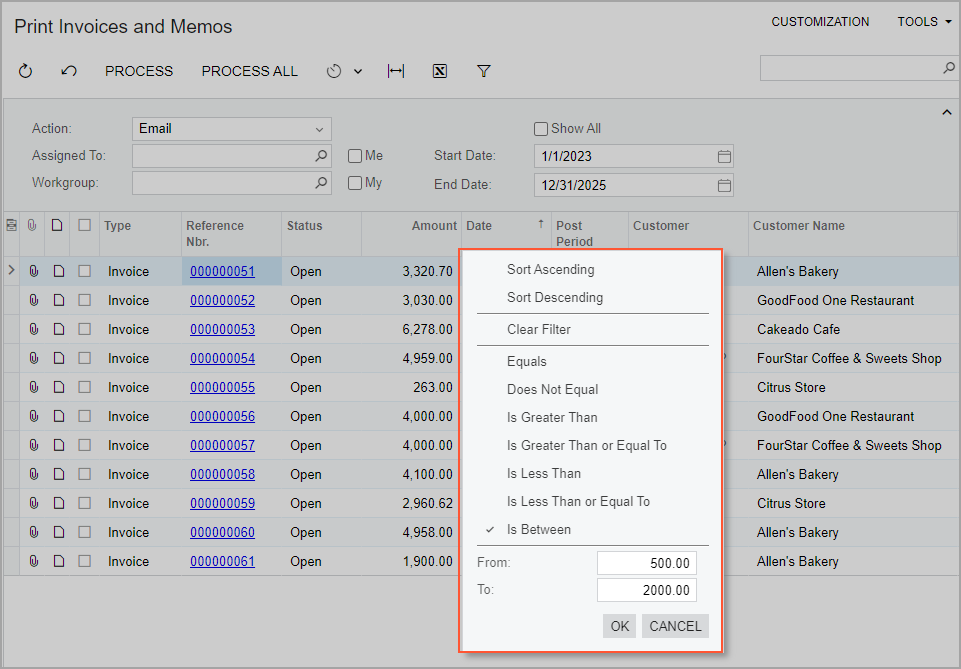Click the From value field showing 500.00
This screenshot has width=961, height=669.
[x=646, y=563]
